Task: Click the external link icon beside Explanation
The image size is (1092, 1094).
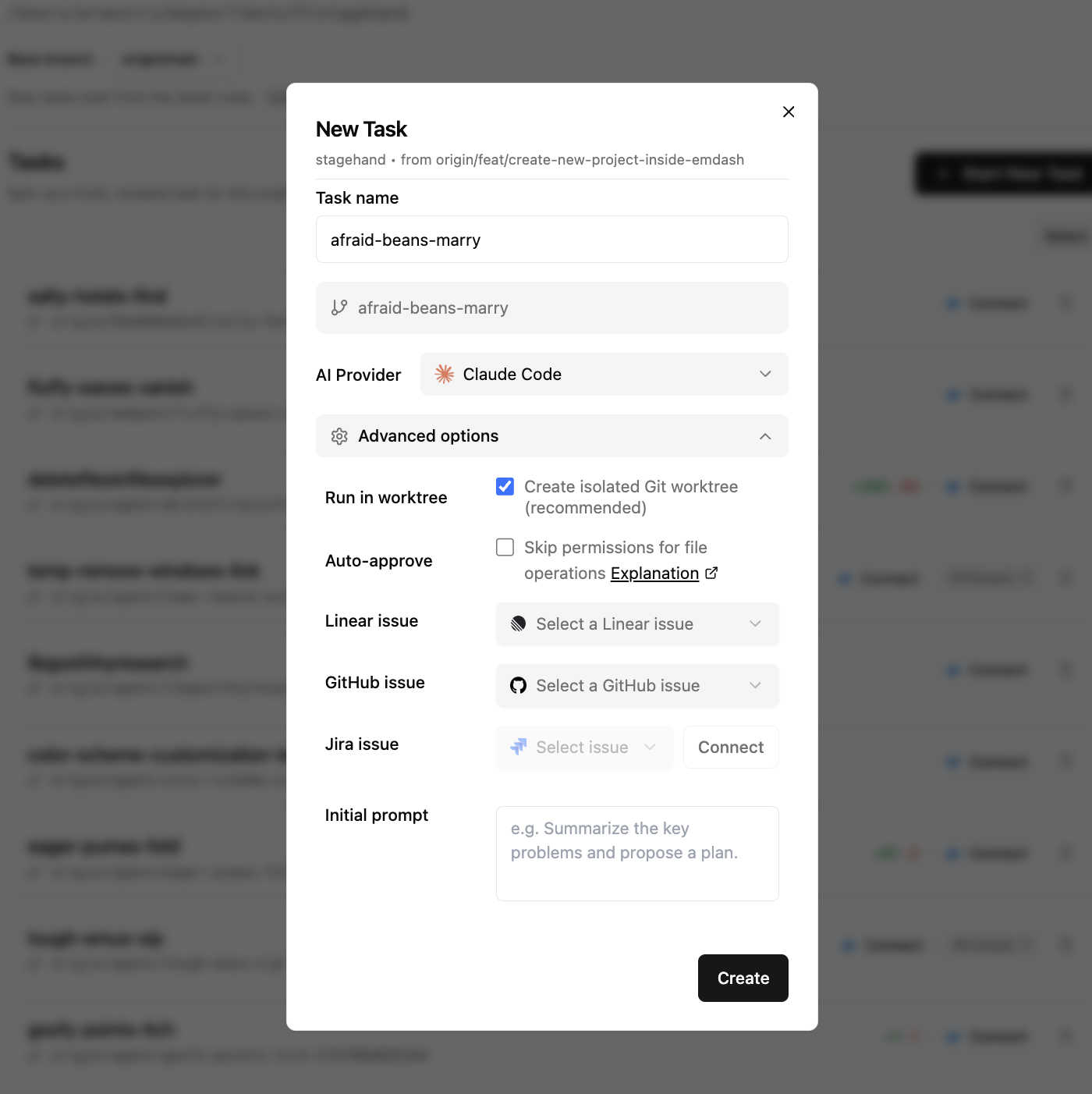Action: [x=711, y=574]
